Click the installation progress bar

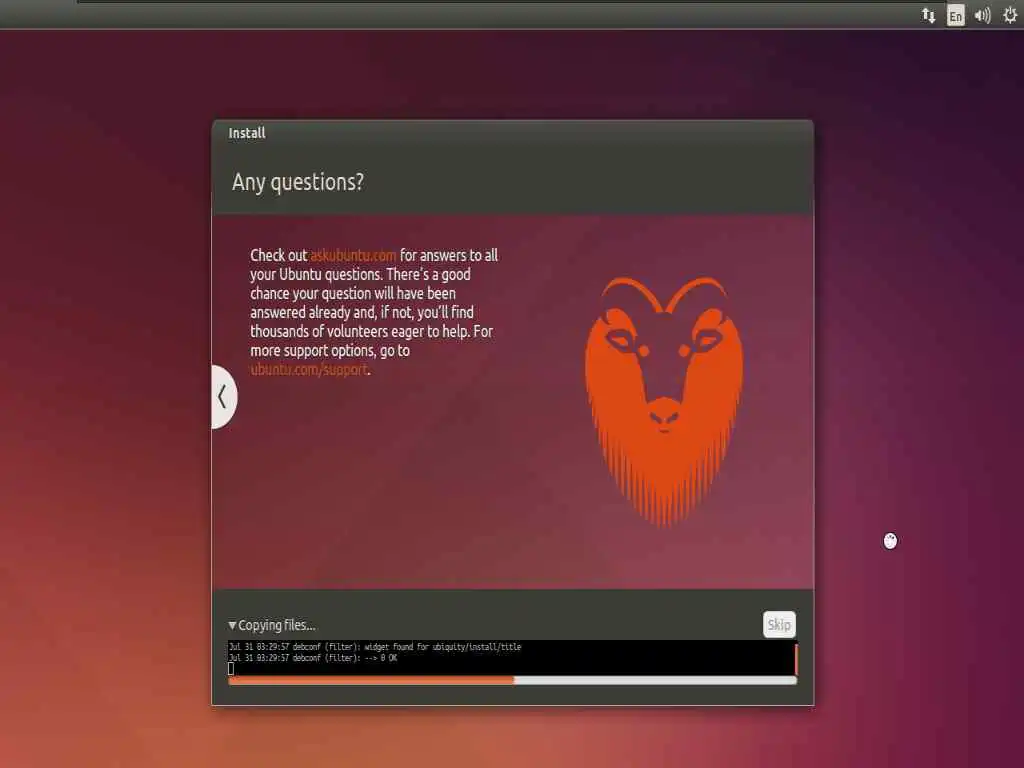click(x=513, y=680)
